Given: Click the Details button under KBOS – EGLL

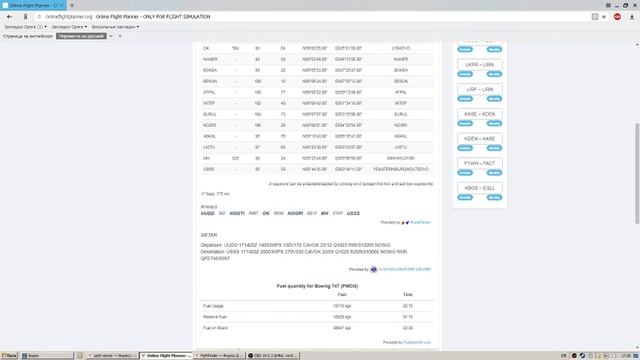Looking at the screenshot, I should (465, 197).
